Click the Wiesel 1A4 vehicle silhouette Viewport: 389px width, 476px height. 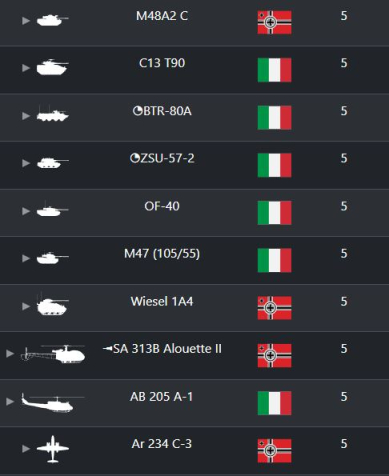pos(52,305)
